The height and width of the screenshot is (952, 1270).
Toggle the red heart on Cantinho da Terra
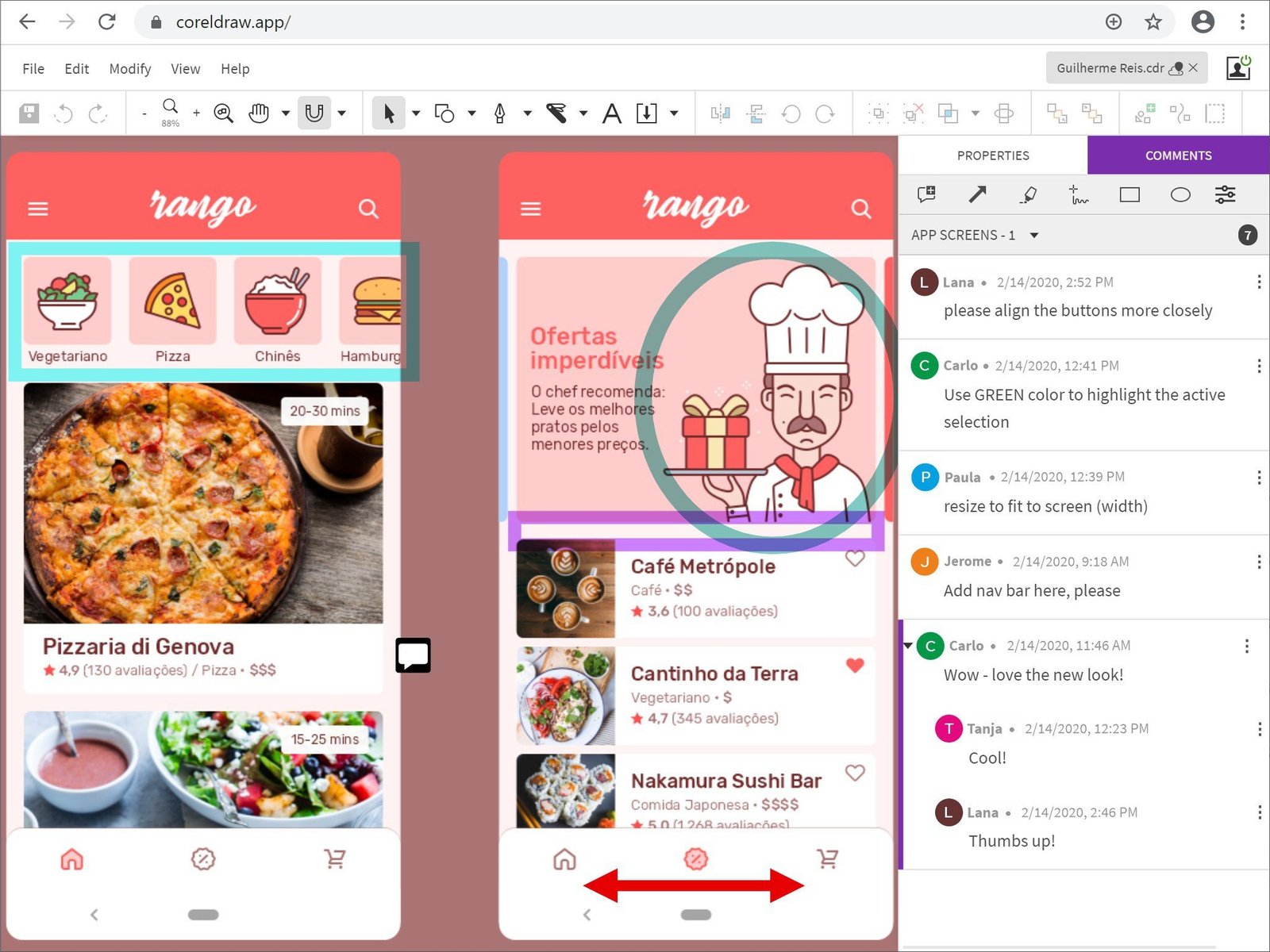point(855,666)
